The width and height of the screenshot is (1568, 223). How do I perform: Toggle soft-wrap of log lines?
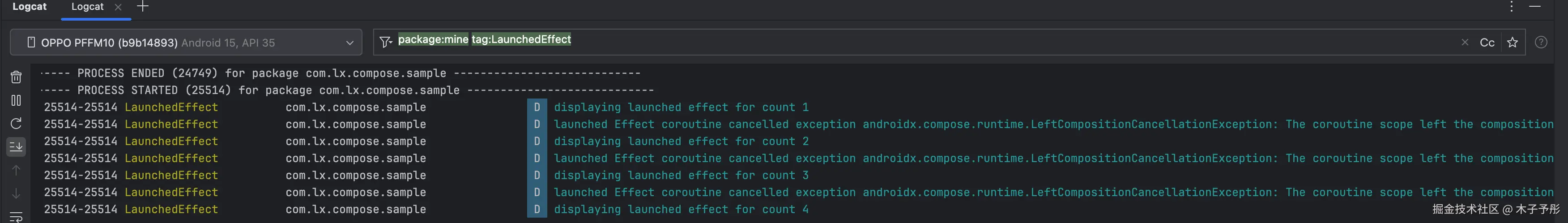click(x=17, y=216)
